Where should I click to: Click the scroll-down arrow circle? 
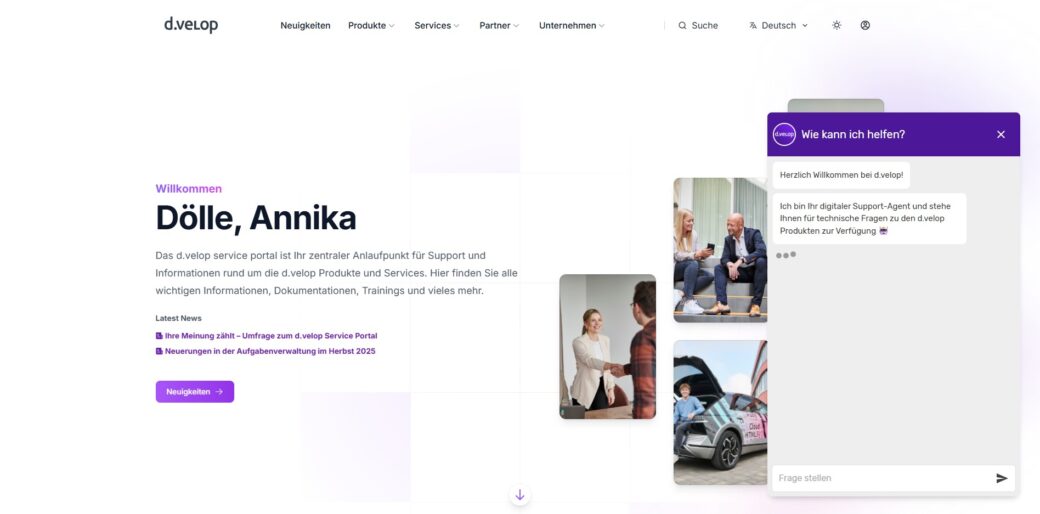click(520, 495)
